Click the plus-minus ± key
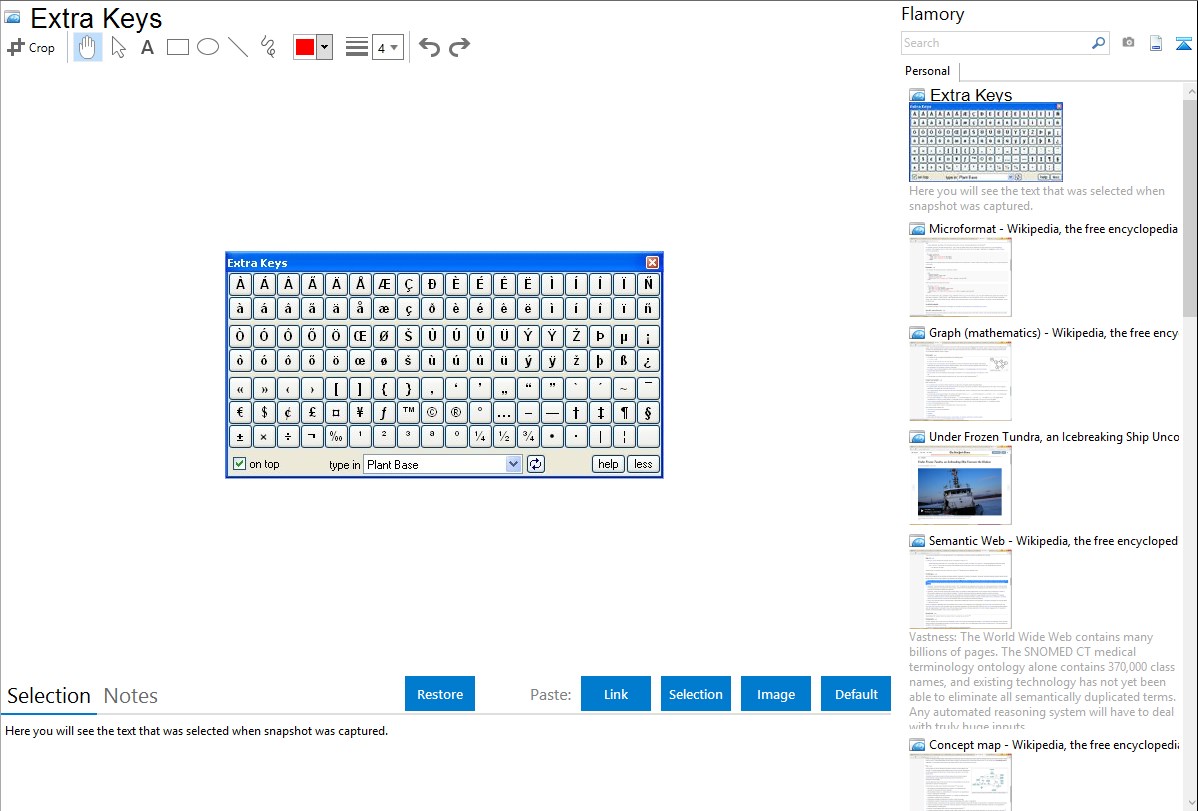1198x811 pixels. (x=240, y=436)
